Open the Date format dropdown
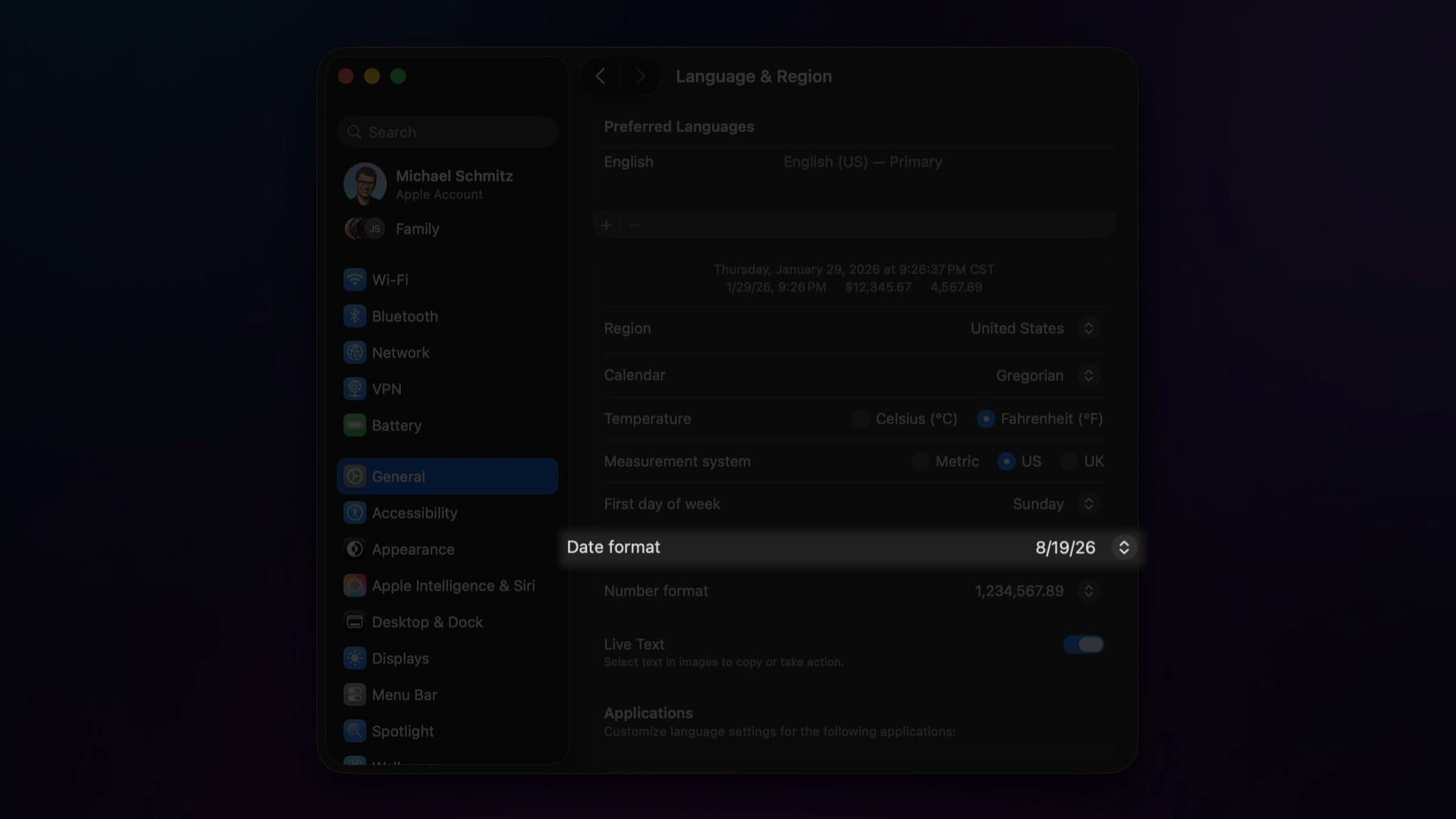The height and width of the screenshot is (819, 1456). (1123, 548)
